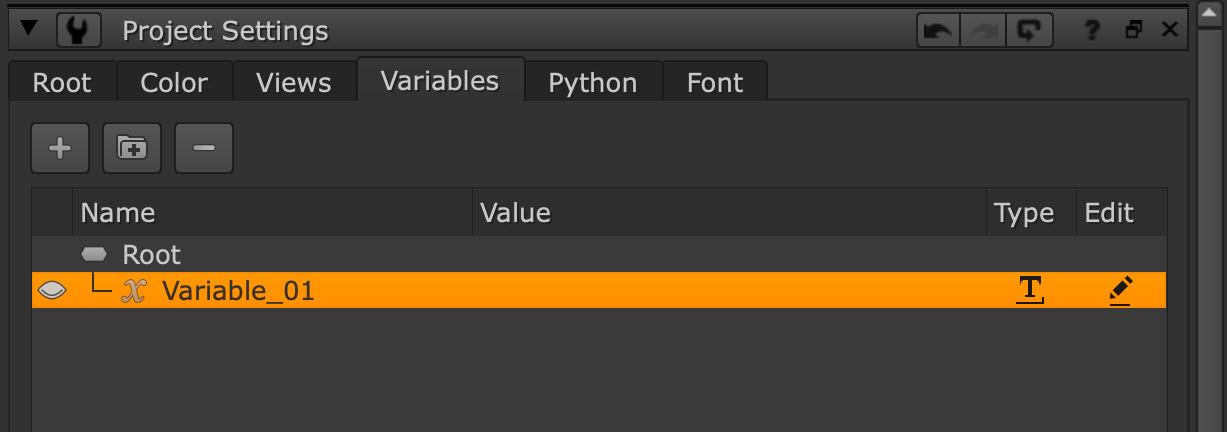Image resolution: width=1227 pixels, height=432 pixels.
Task: Collapse the Project Settings panel triangle
Action: click(30, 30)
